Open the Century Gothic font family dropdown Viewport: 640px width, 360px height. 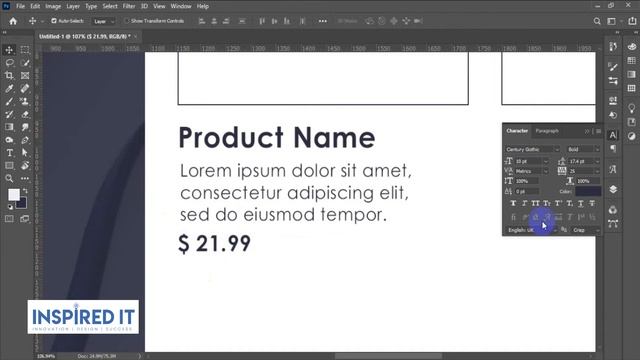(532, 149)
